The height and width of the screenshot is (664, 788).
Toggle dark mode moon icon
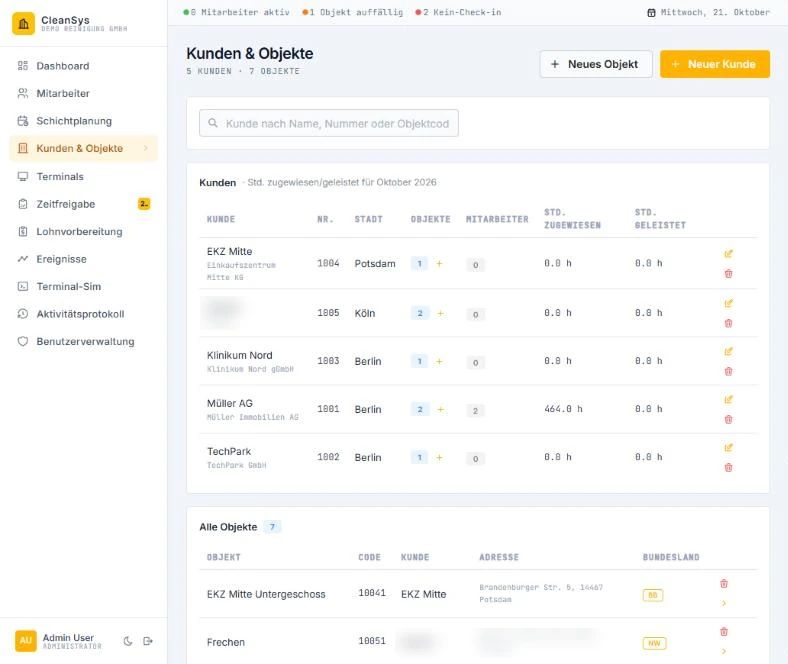tap(128, 641)
